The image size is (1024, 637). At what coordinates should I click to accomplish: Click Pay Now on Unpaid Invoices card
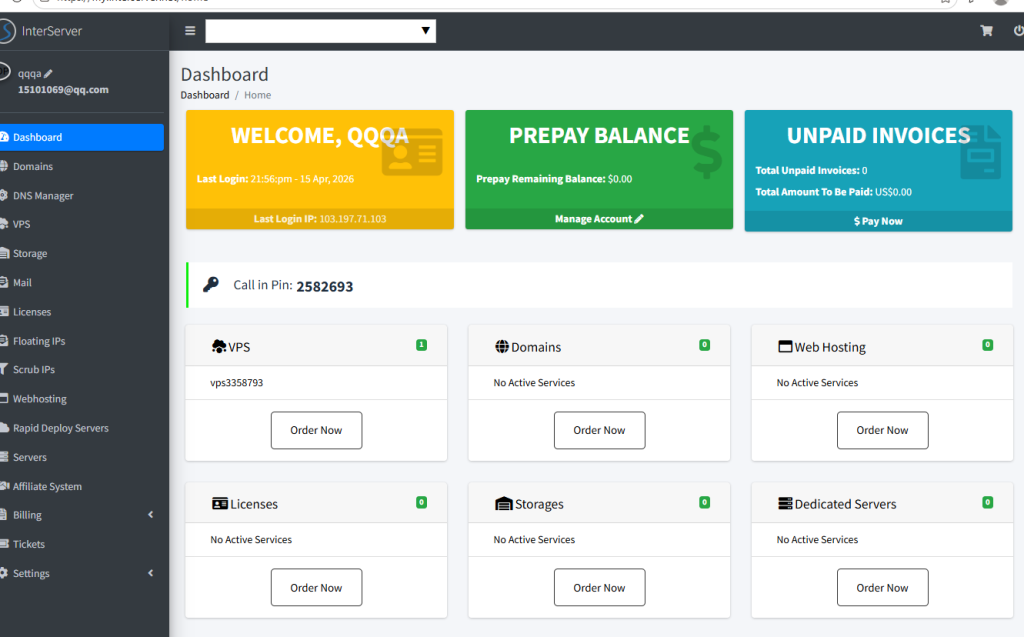[x=878, y=221]
